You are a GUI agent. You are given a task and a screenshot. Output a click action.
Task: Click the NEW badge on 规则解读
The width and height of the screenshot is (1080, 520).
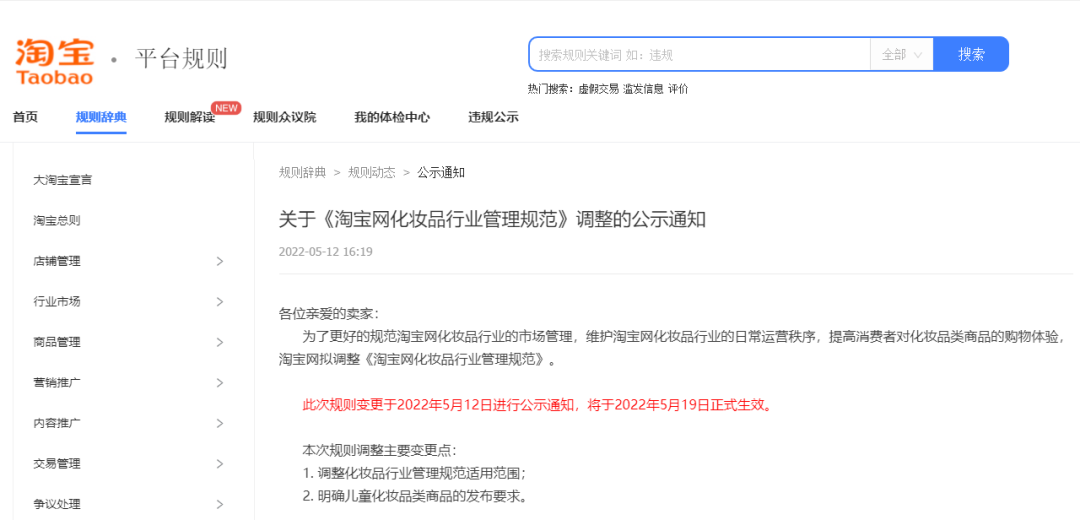pos(226,108)
